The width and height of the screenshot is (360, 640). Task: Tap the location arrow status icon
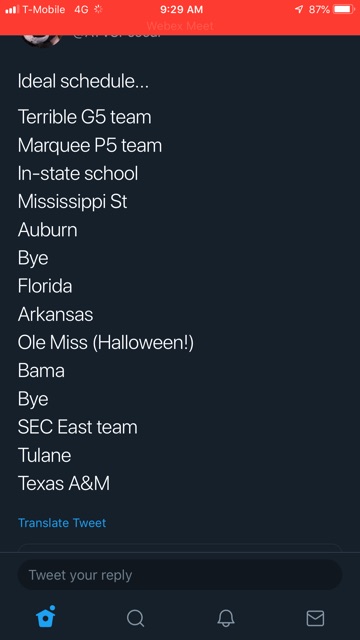[x=299, y=9]
